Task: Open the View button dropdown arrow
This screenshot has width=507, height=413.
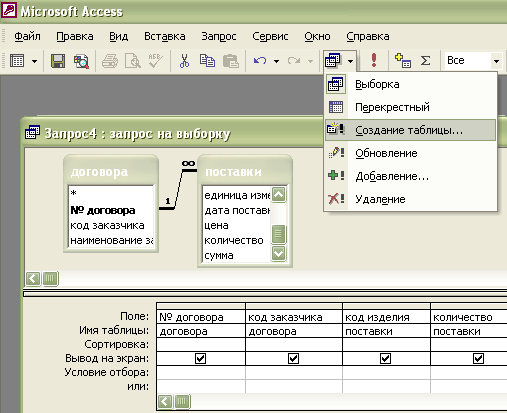Action: (34, 61)
